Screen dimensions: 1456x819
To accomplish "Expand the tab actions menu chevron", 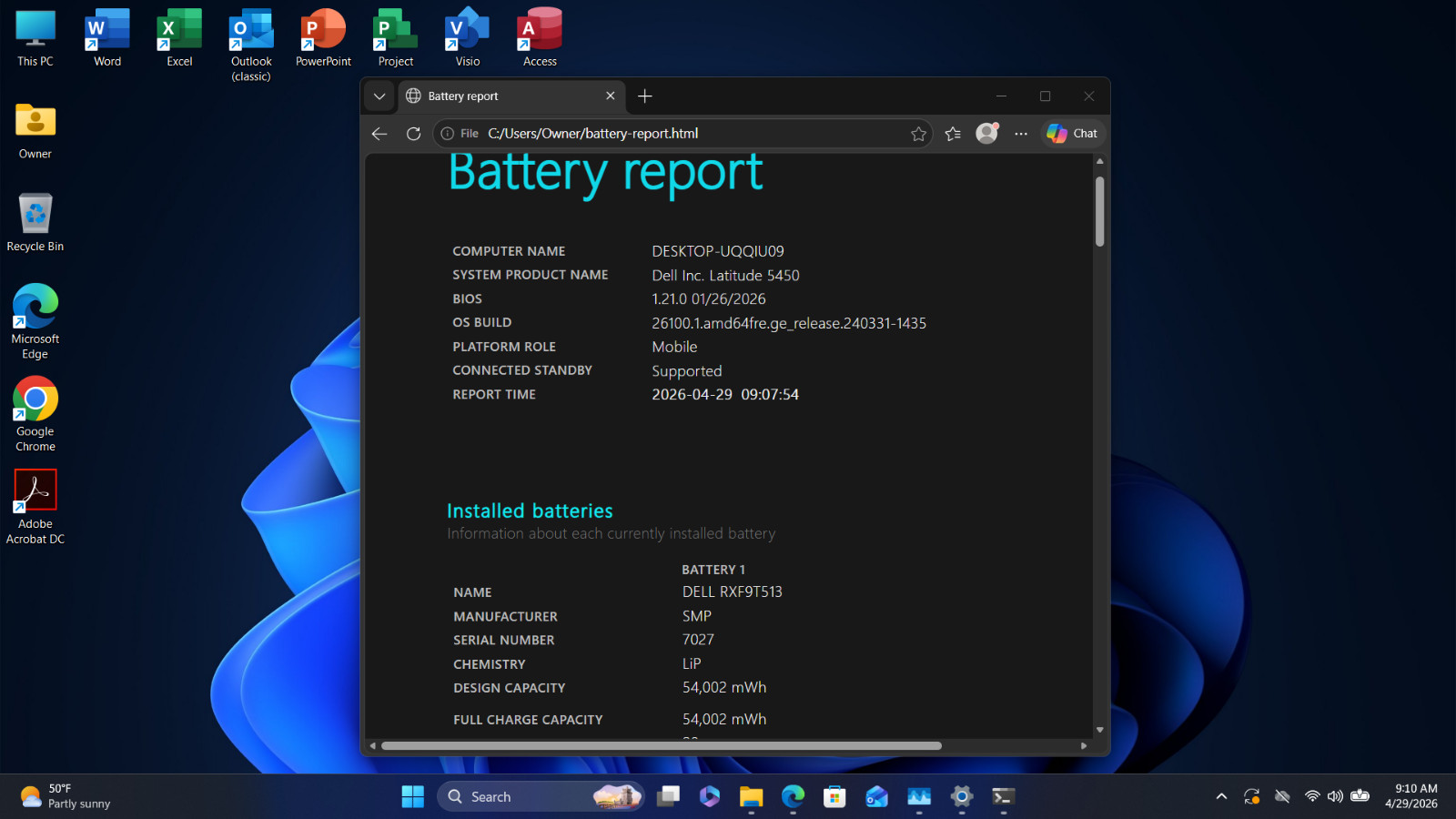I will pyautogui.click(x=379, y=96).
